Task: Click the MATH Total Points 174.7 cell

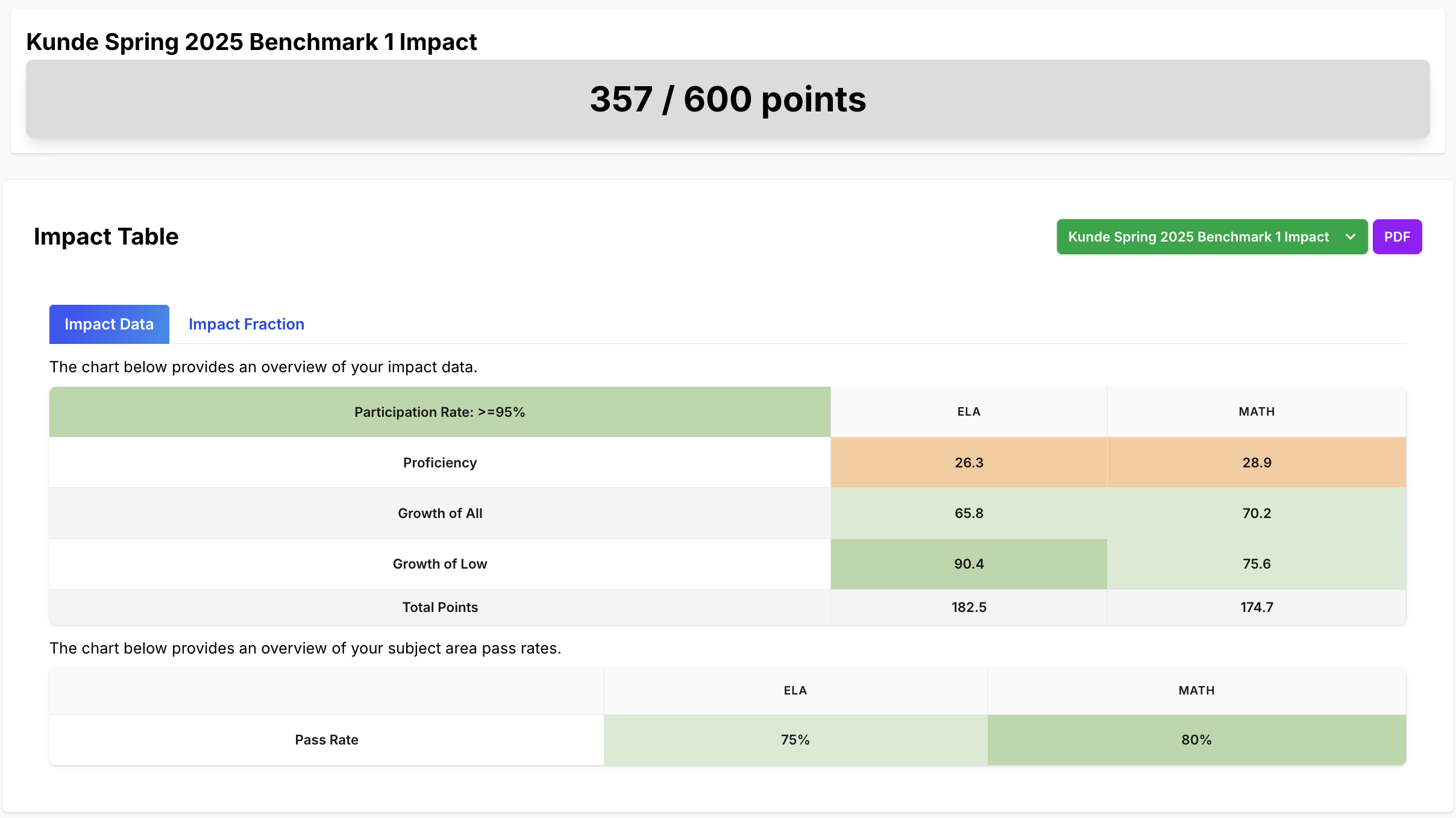Action: point(1257,607)
